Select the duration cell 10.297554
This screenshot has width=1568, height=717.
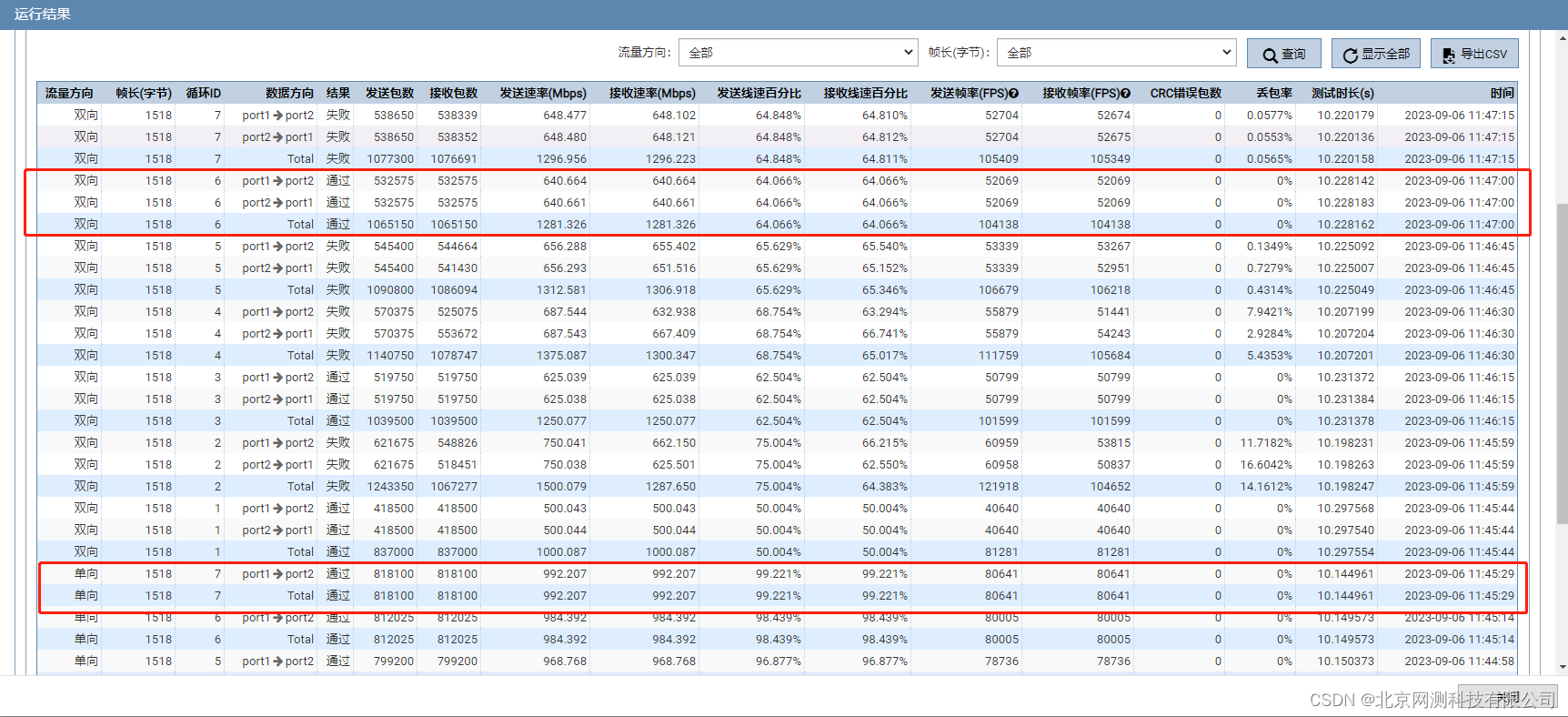coord(1346,552)
